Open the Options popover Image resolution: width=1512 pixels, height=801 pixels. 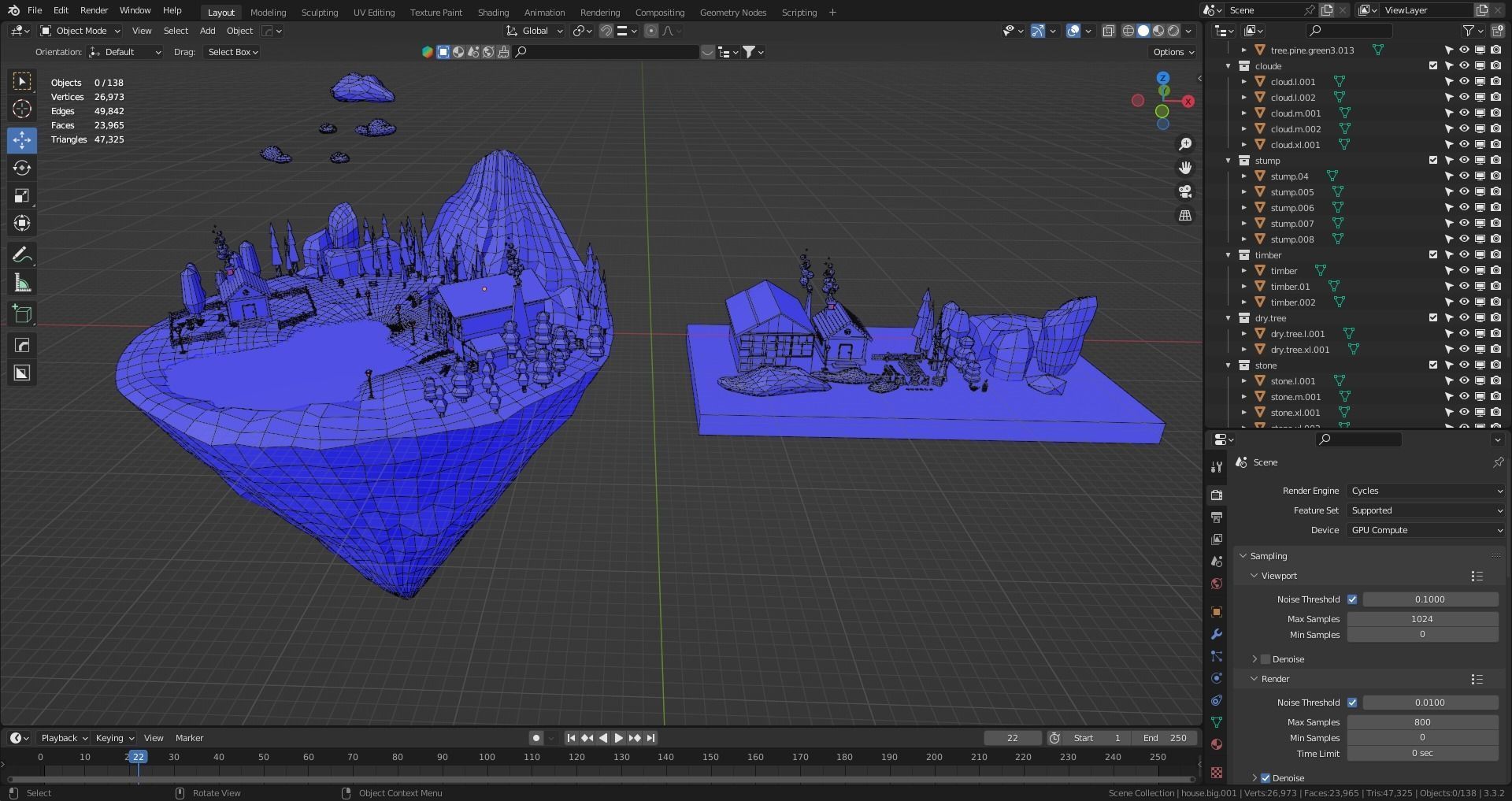1173,52
